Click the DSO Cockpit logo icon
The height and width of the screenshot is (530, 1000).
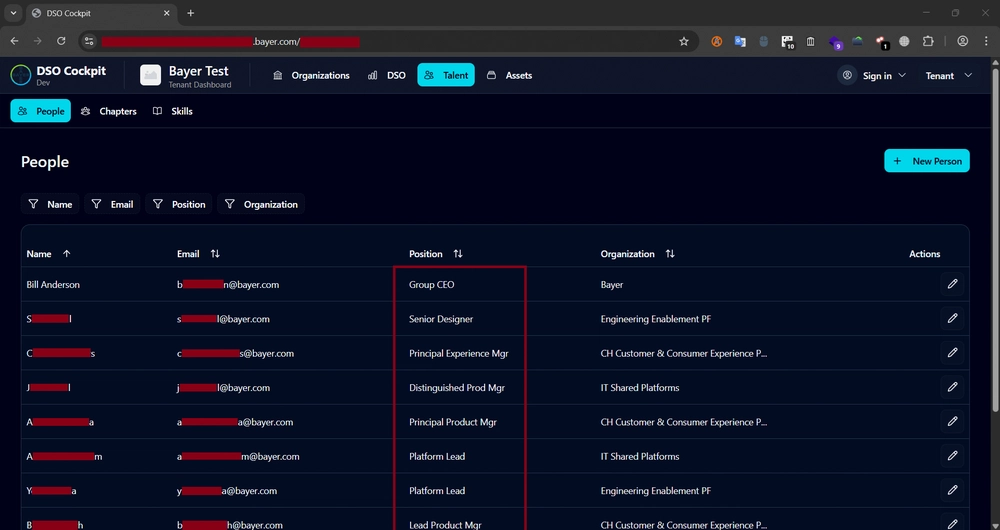tap(21, 75)
